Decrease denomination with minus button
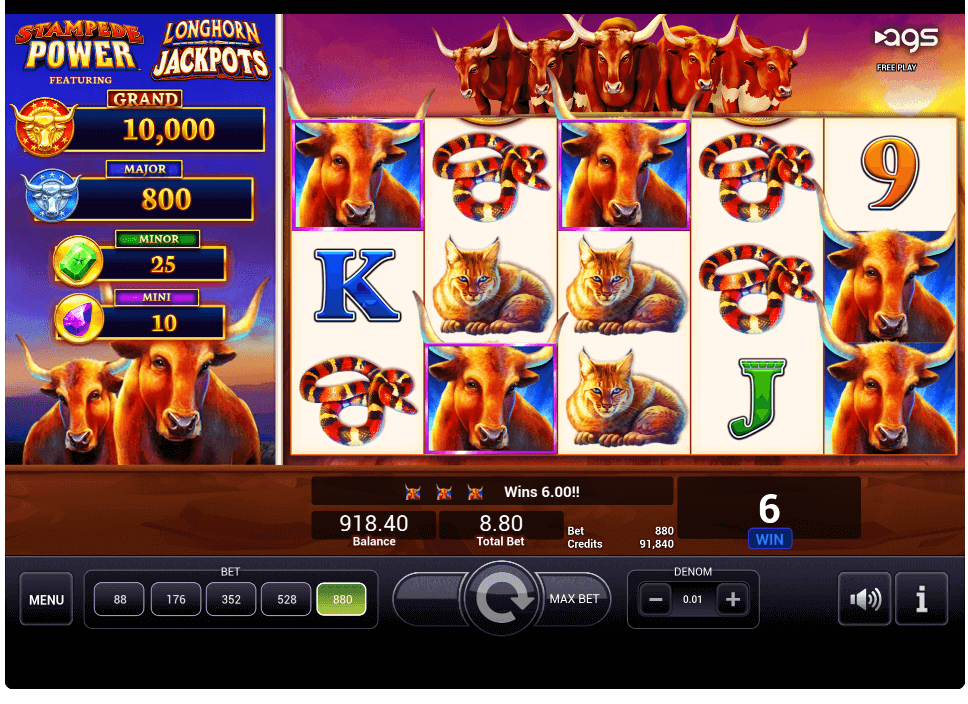Image resolution: width=968 pixels, height=704 pixels. point(656,599)
